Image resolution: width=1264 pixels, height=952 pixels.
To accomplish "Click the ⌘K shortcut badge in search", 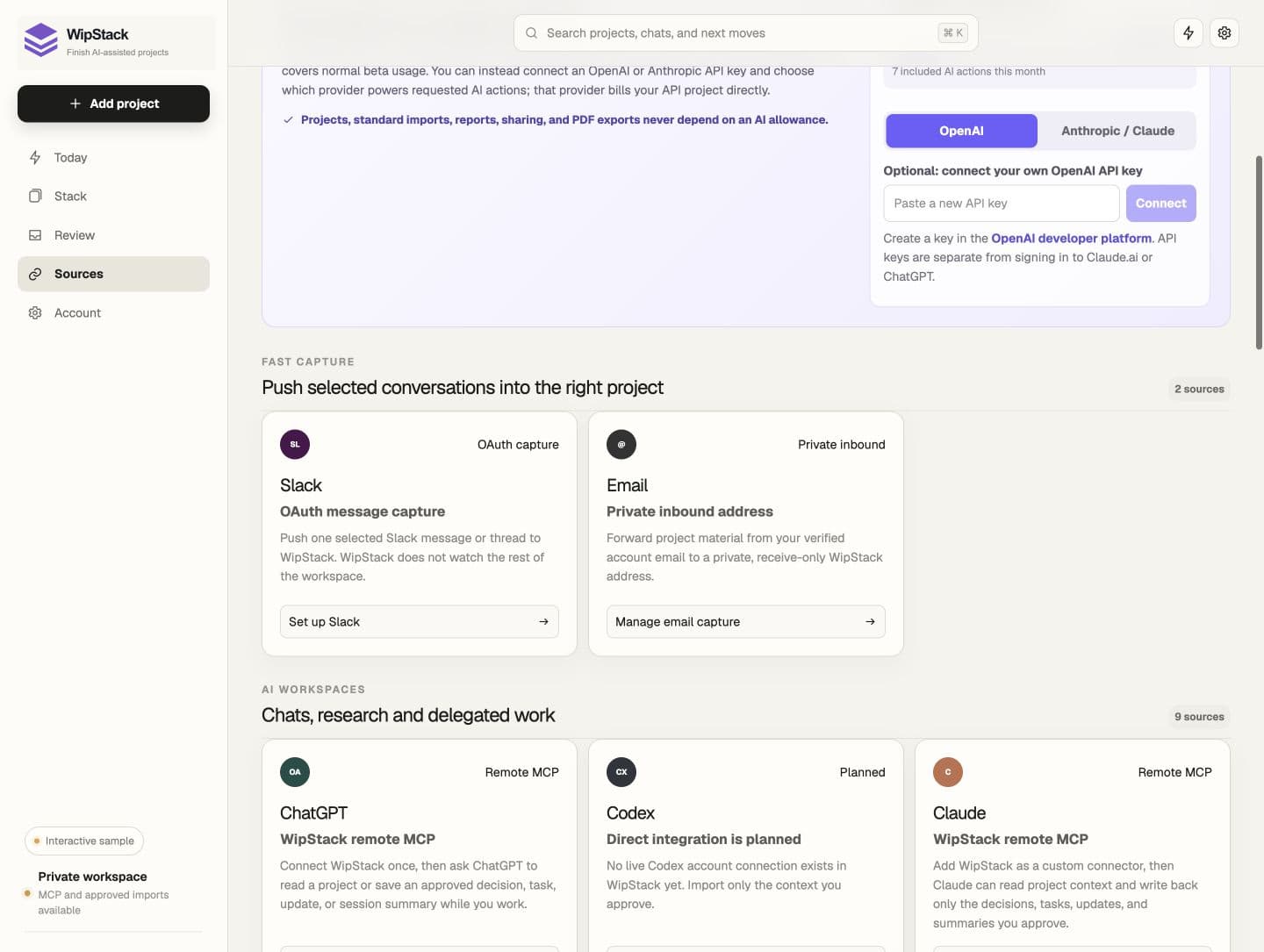I will 952,33.
